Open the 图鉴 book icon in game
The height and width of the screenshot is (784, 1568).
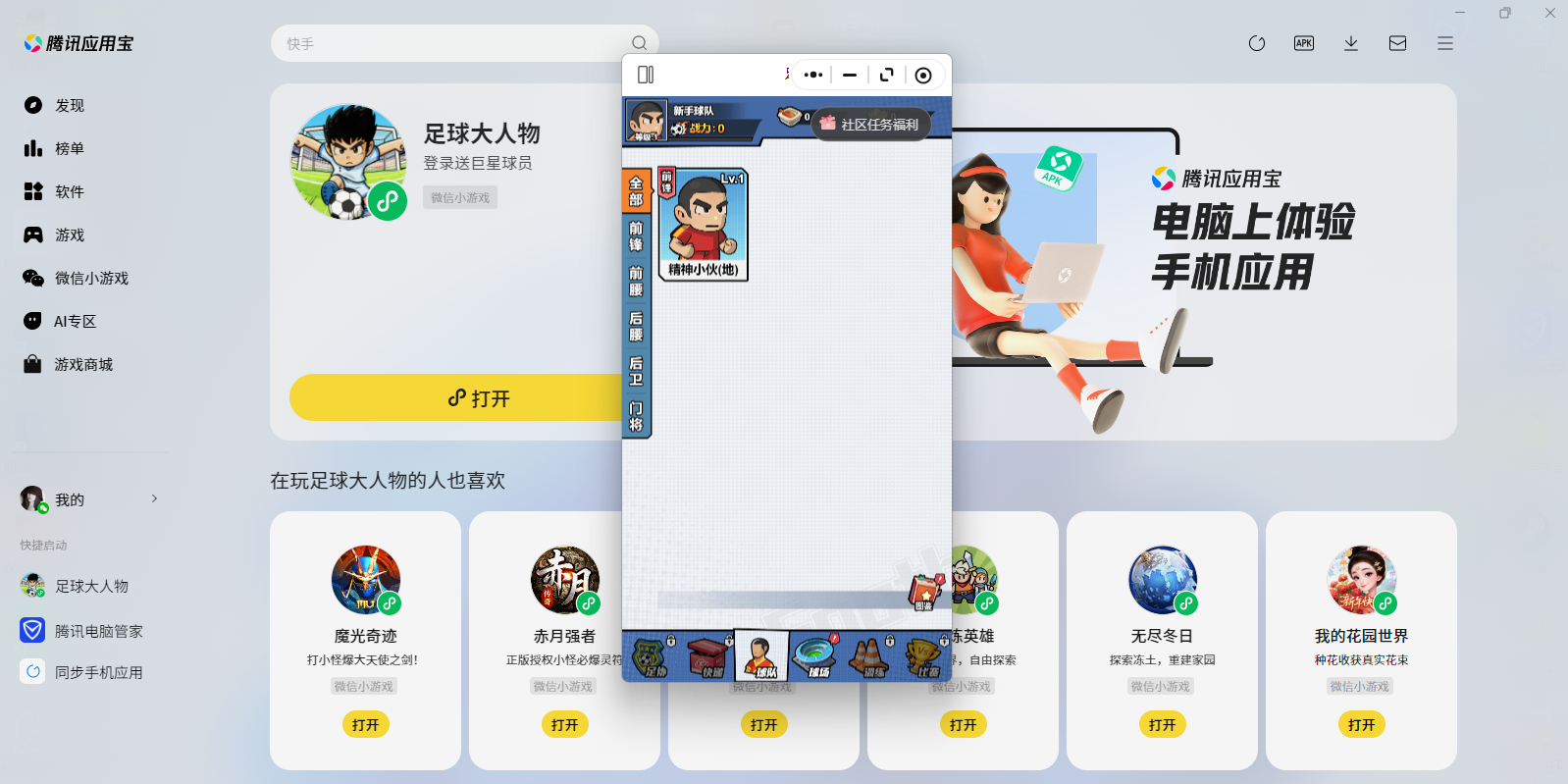[x=924, y=592]
